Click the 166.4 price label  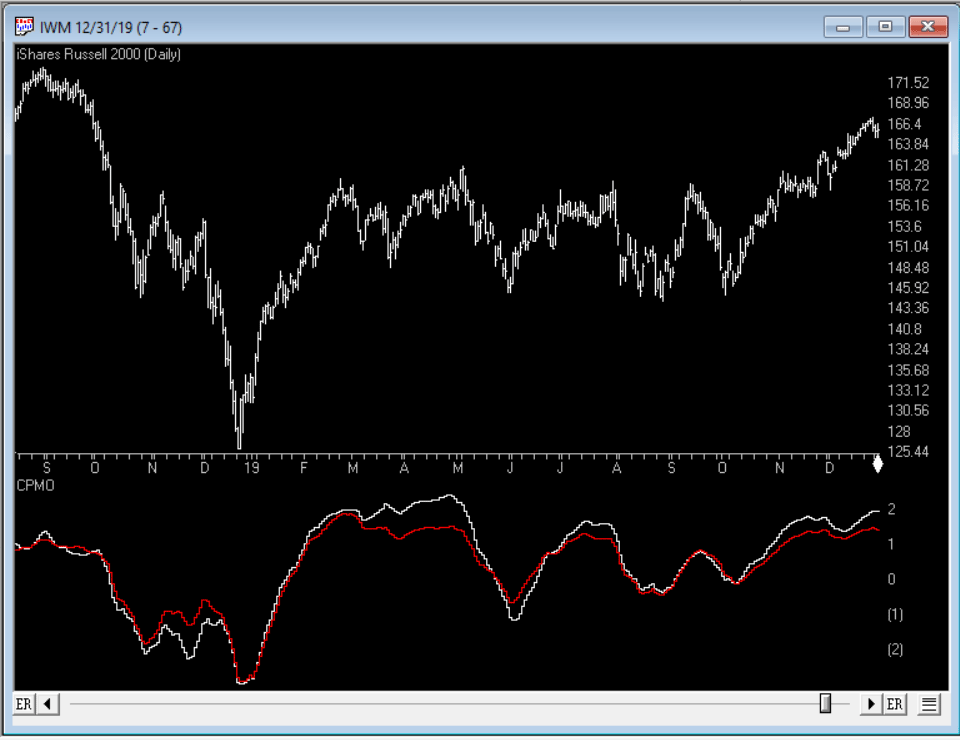coord(904,124)
